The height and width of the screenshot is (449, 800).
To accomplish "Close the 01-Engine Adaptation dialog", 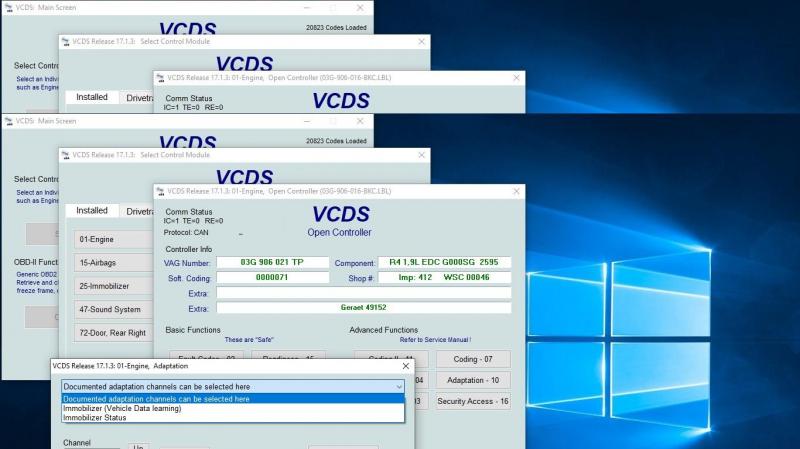I will tap(406, 366).
